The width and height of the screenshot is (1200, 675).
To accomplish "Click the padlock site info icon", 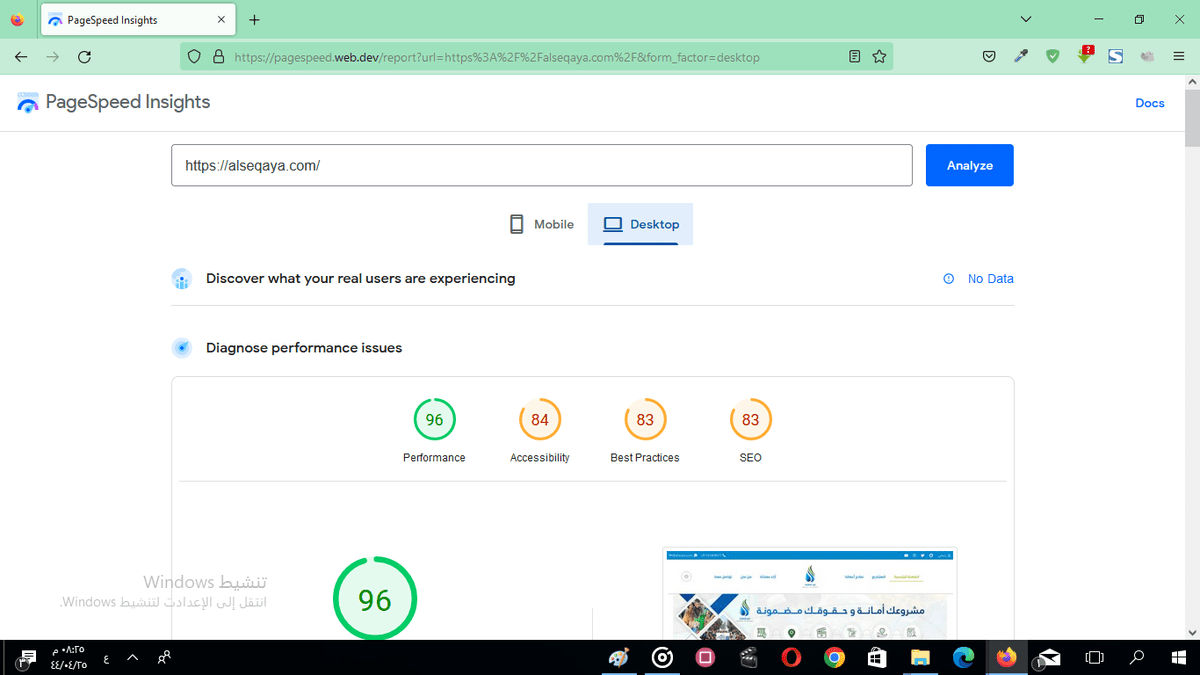I will pos(219,57).
